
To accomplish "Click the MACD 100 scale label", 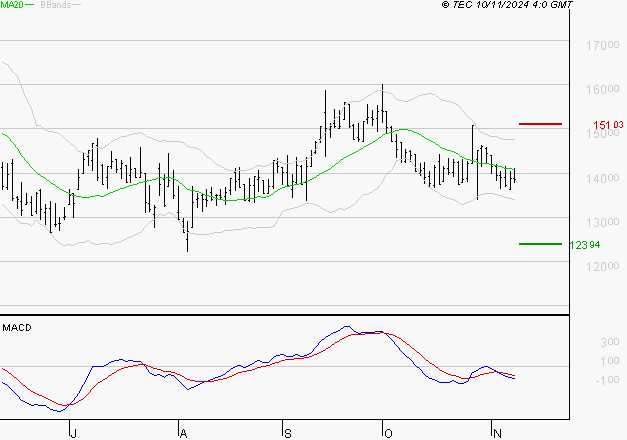I will (x=609, y=361).
